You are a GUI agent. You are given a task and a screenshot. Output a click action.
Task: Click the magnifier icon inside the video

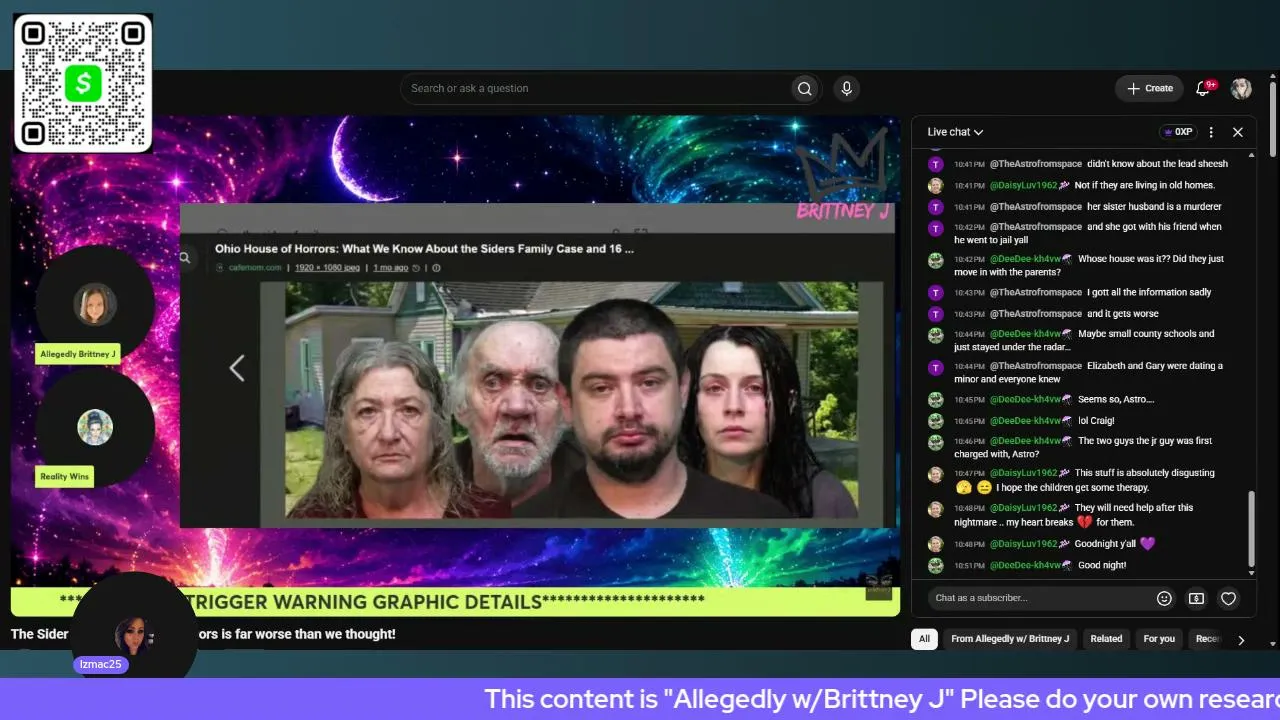pos(185,257)
